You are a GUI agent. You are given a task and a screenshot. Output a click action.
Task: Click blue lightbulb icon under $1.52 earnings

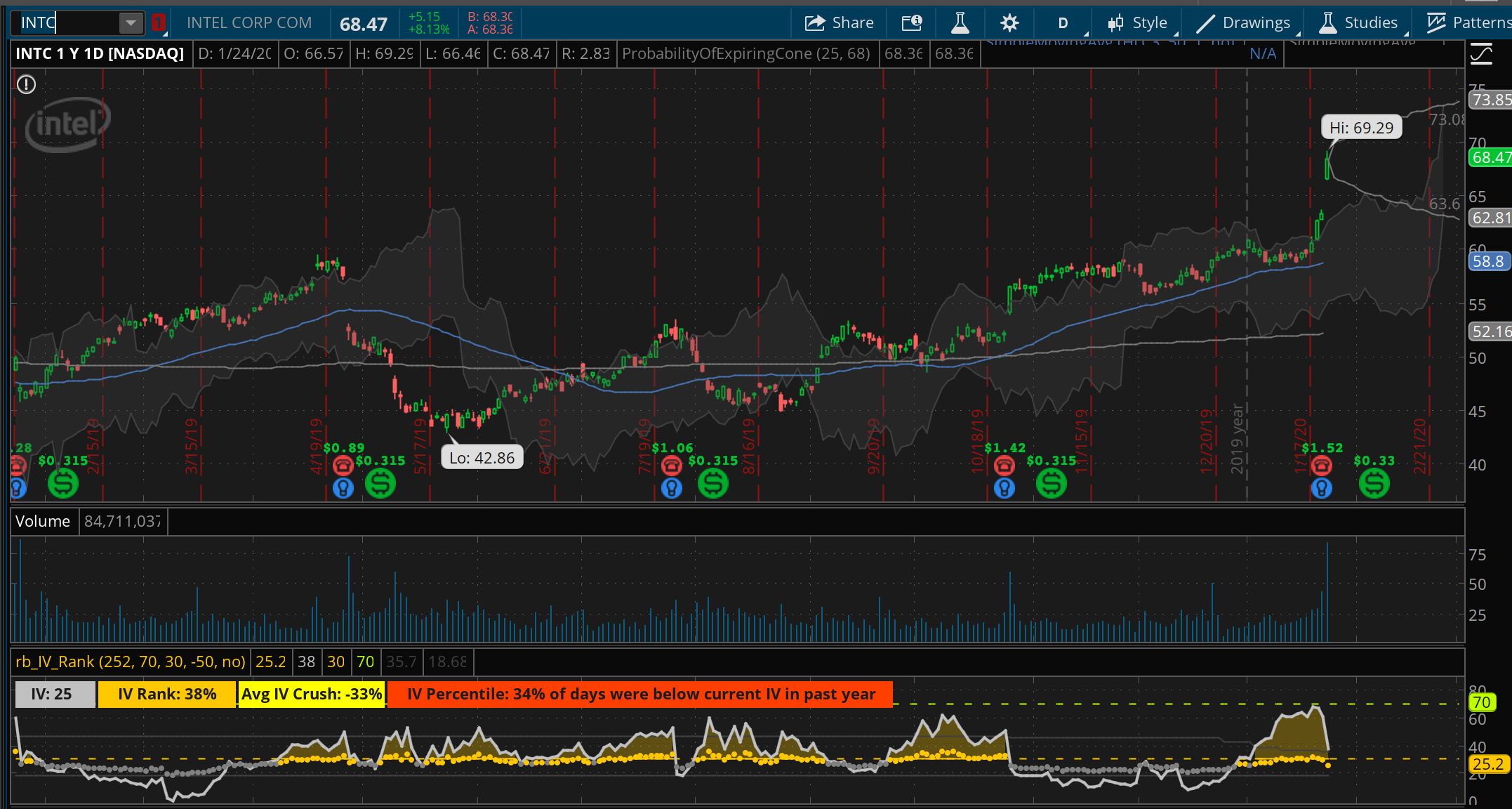pos(1322,488)
